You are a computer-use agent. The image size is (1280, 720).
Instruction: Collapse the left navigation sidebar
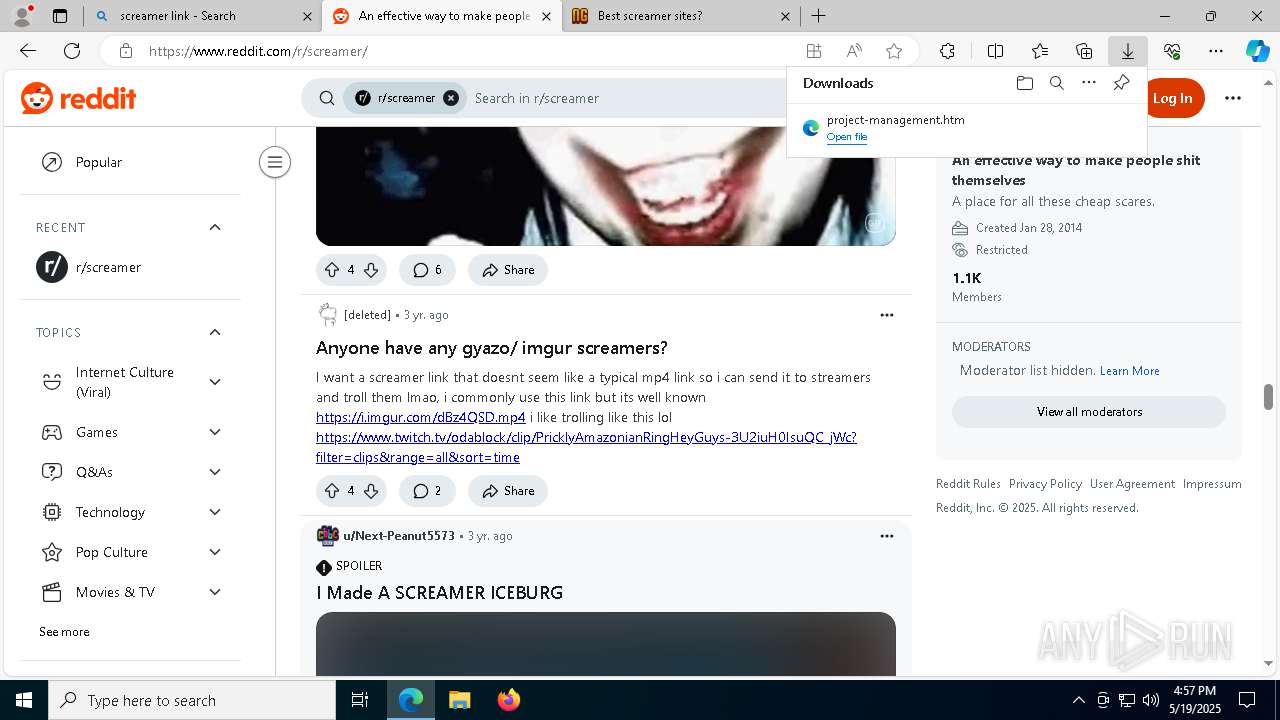coord(274,162)
